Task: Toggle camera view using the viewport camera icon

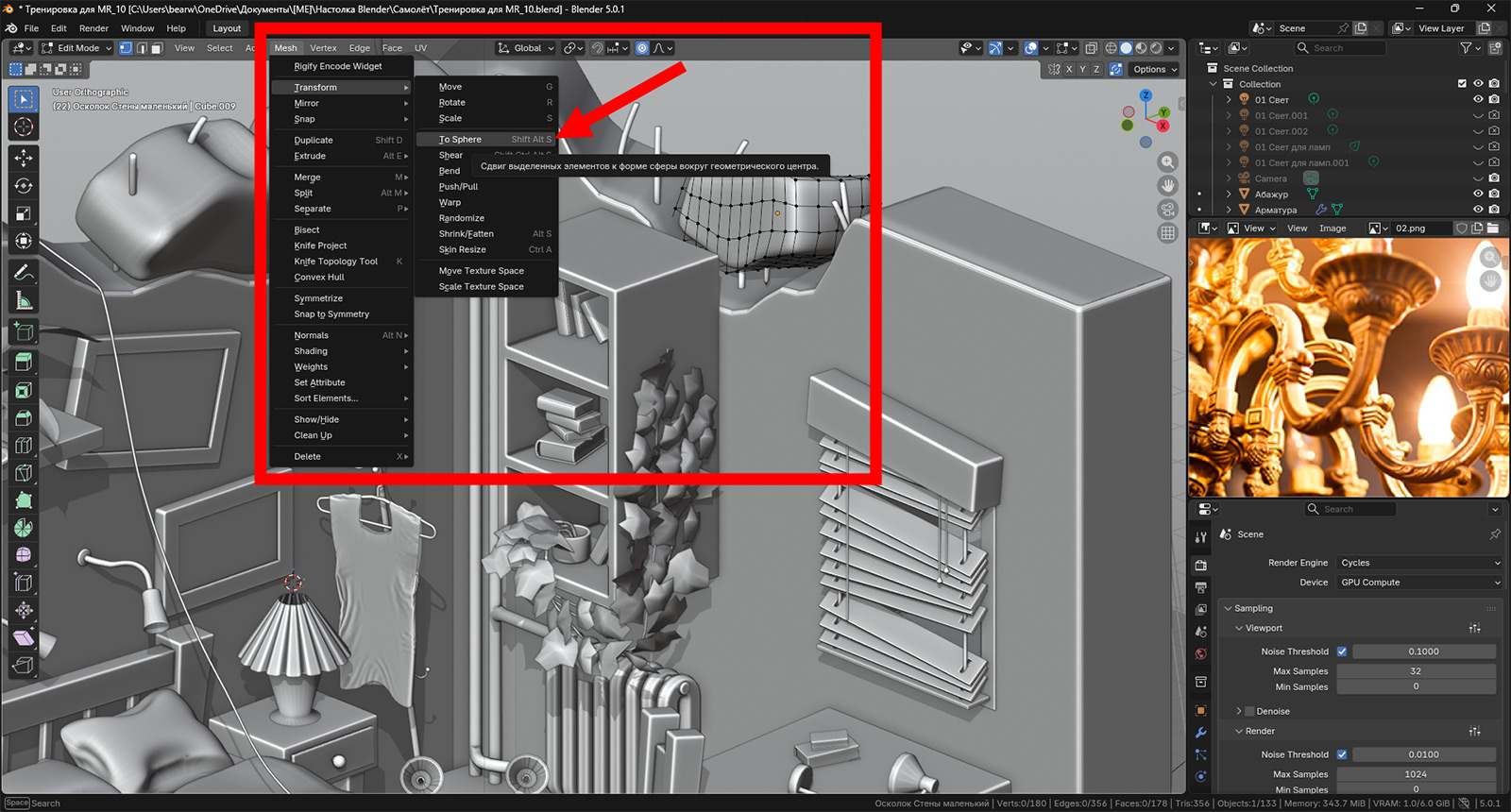Action: [x=1168, y=210]
